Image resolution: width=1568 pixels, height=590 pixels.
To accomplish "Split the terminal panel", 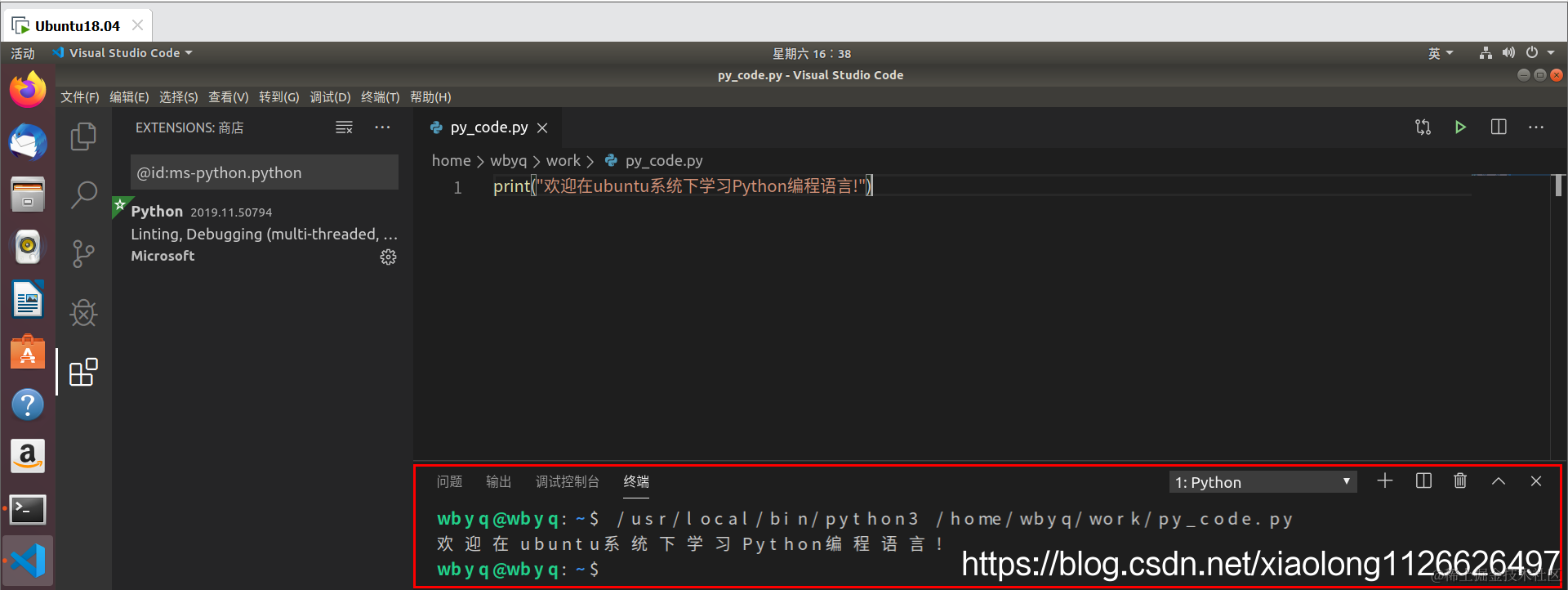I will coord(1423,480).
